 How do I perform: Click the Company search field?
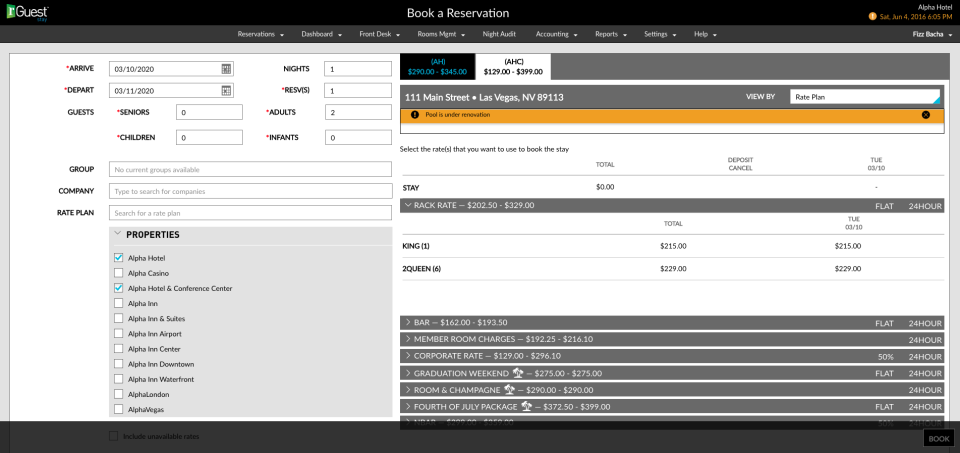[250, 191]
